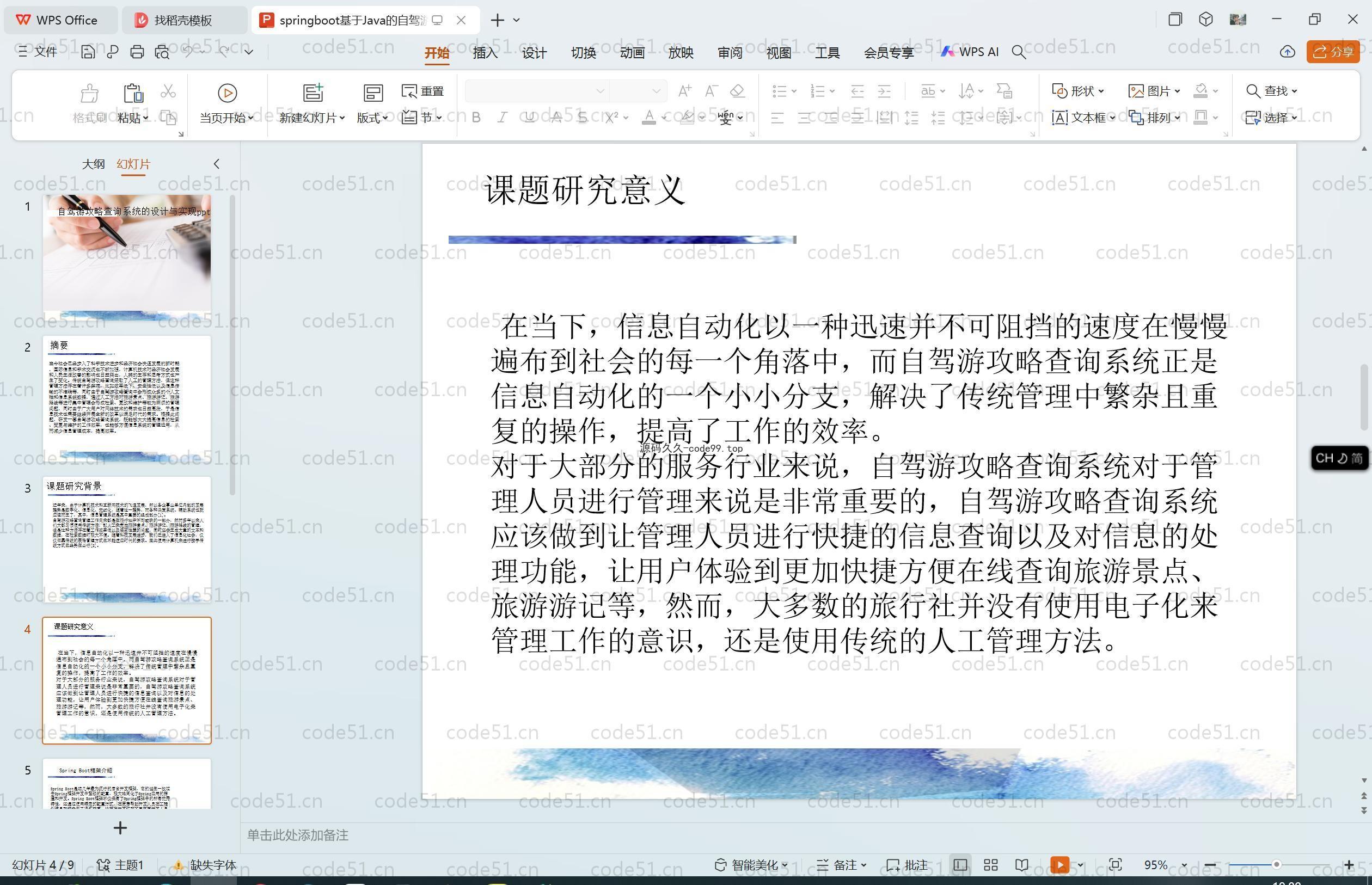Click the zoom slider handle

pos(1276,864)
